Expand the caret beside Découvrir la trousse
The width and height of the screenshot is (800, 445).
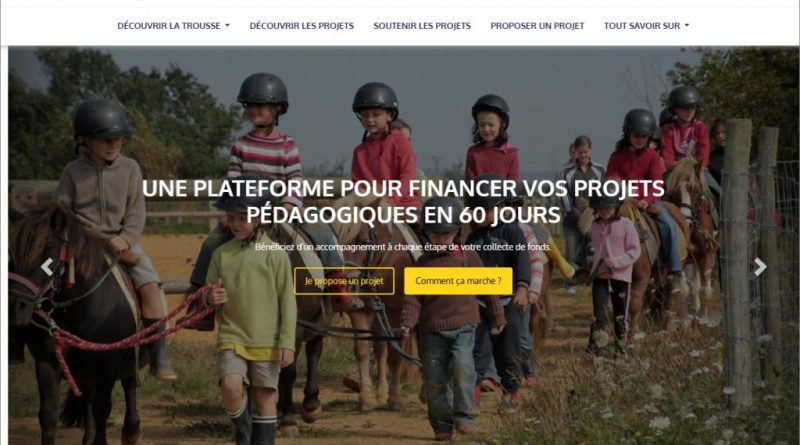click(x=228, y=26)
